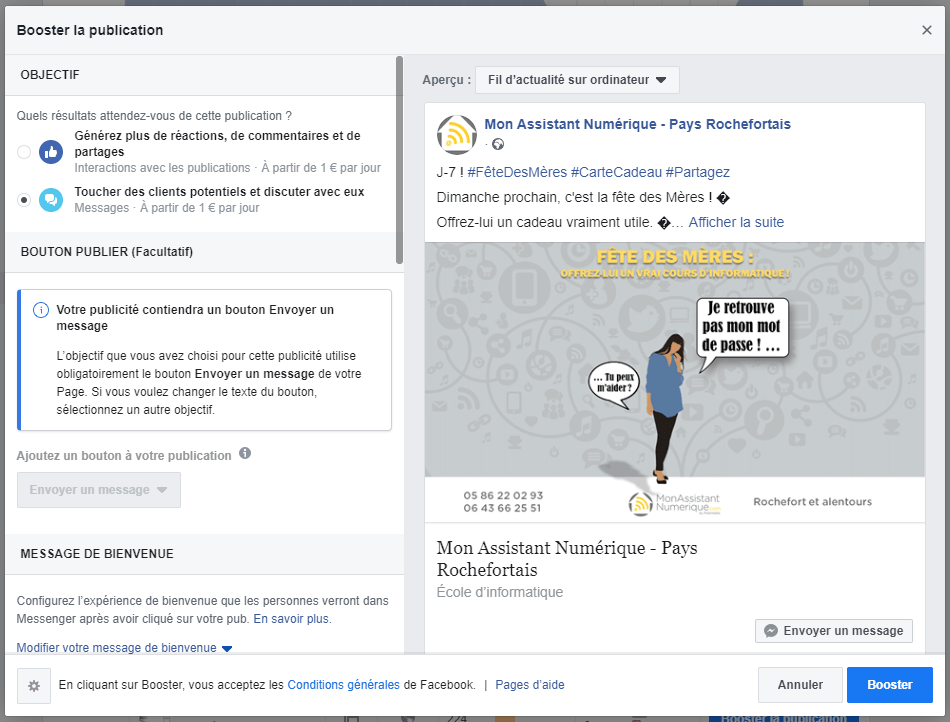The width and height of the screenshot is (950, 722).
Task: Click the info icon next to 'Ajoutez un bouton'
Action: click(x=245, y=454)
